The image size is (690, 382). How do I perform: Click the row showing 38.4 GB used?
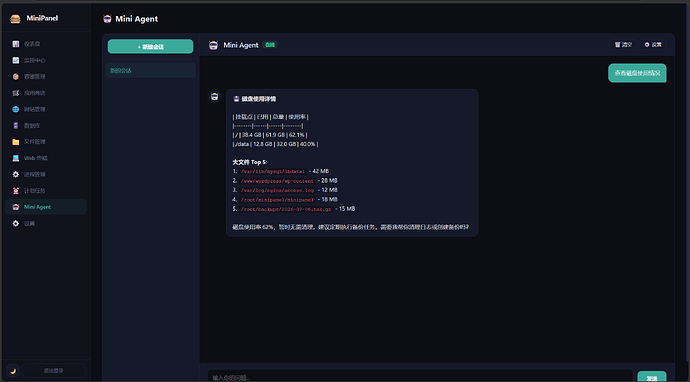click(x=270, y=135)
